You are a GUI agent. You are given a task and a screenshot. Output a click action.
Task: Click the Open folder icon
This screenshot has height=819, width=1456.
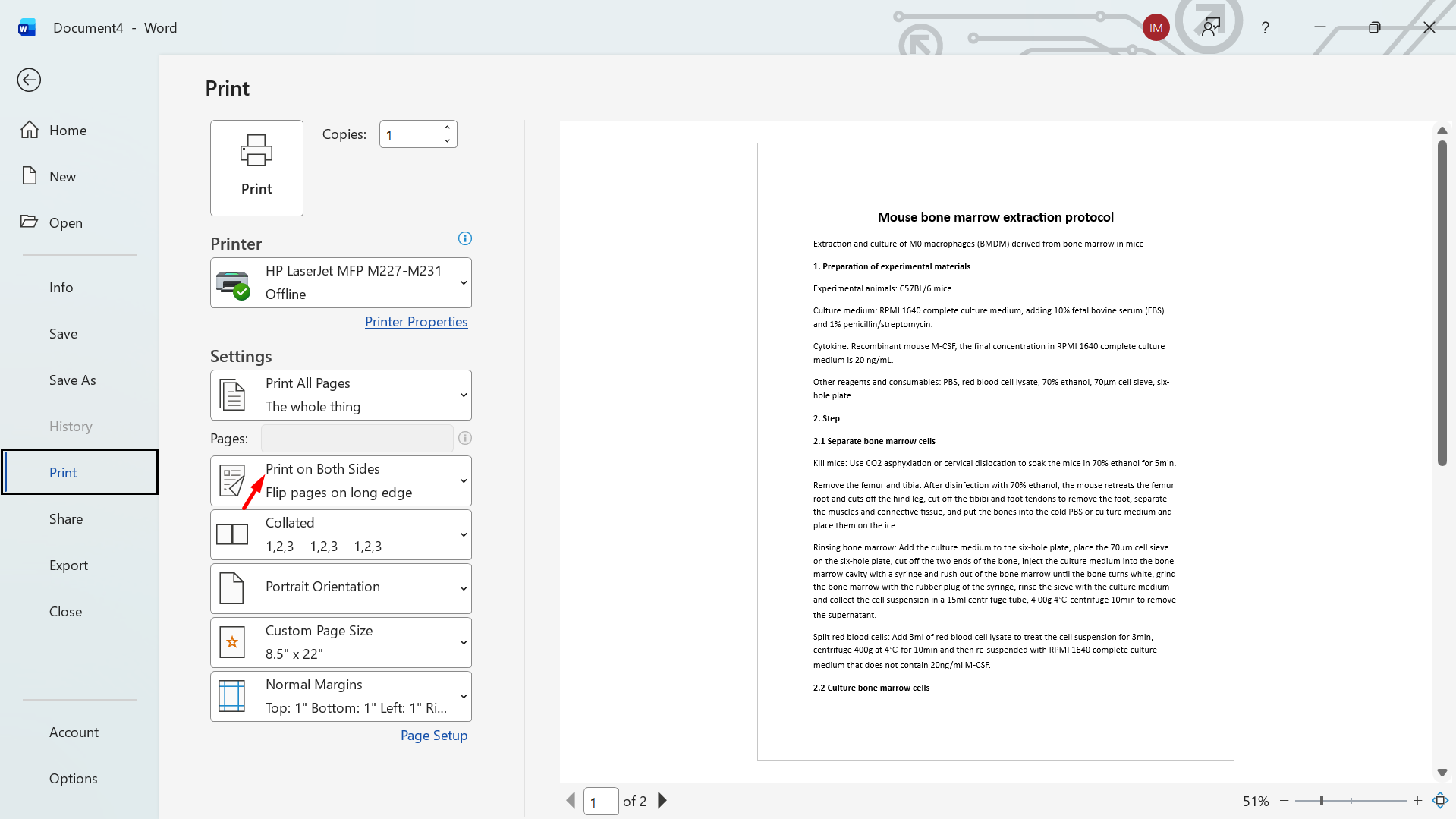point(29,222)
